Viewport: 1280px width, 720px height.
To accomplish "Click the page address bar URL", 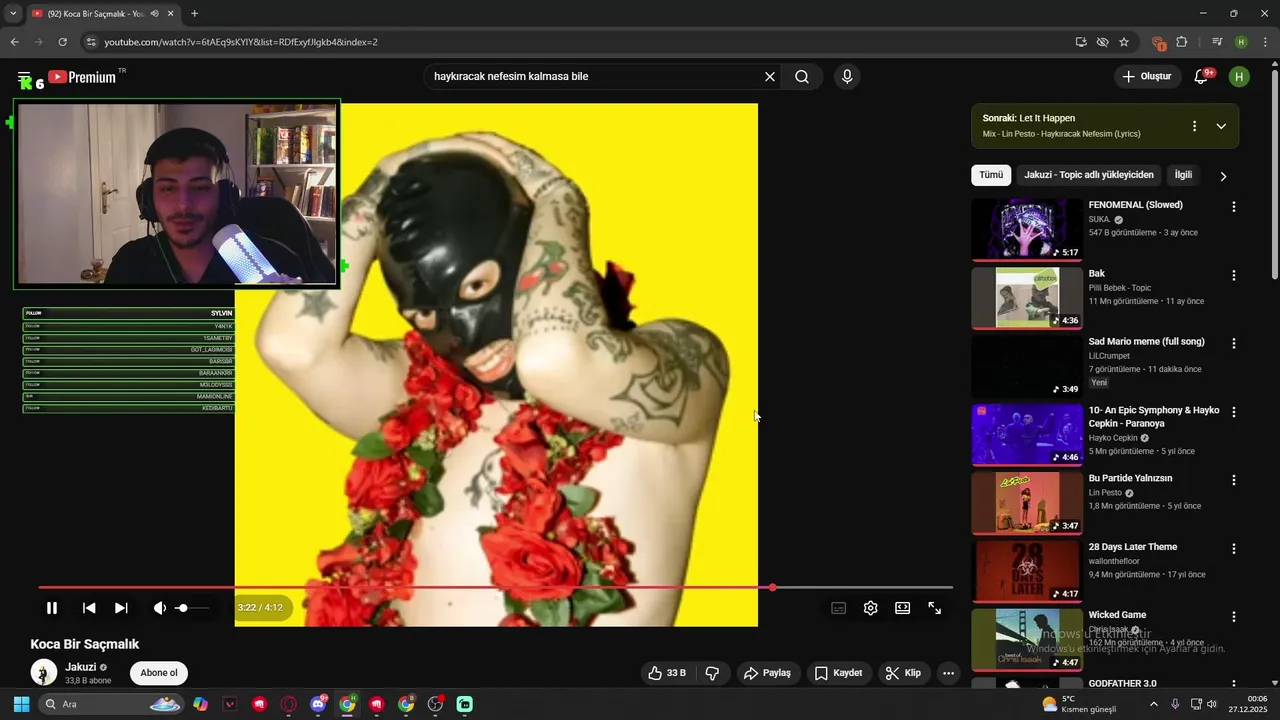I will [241, 42].
